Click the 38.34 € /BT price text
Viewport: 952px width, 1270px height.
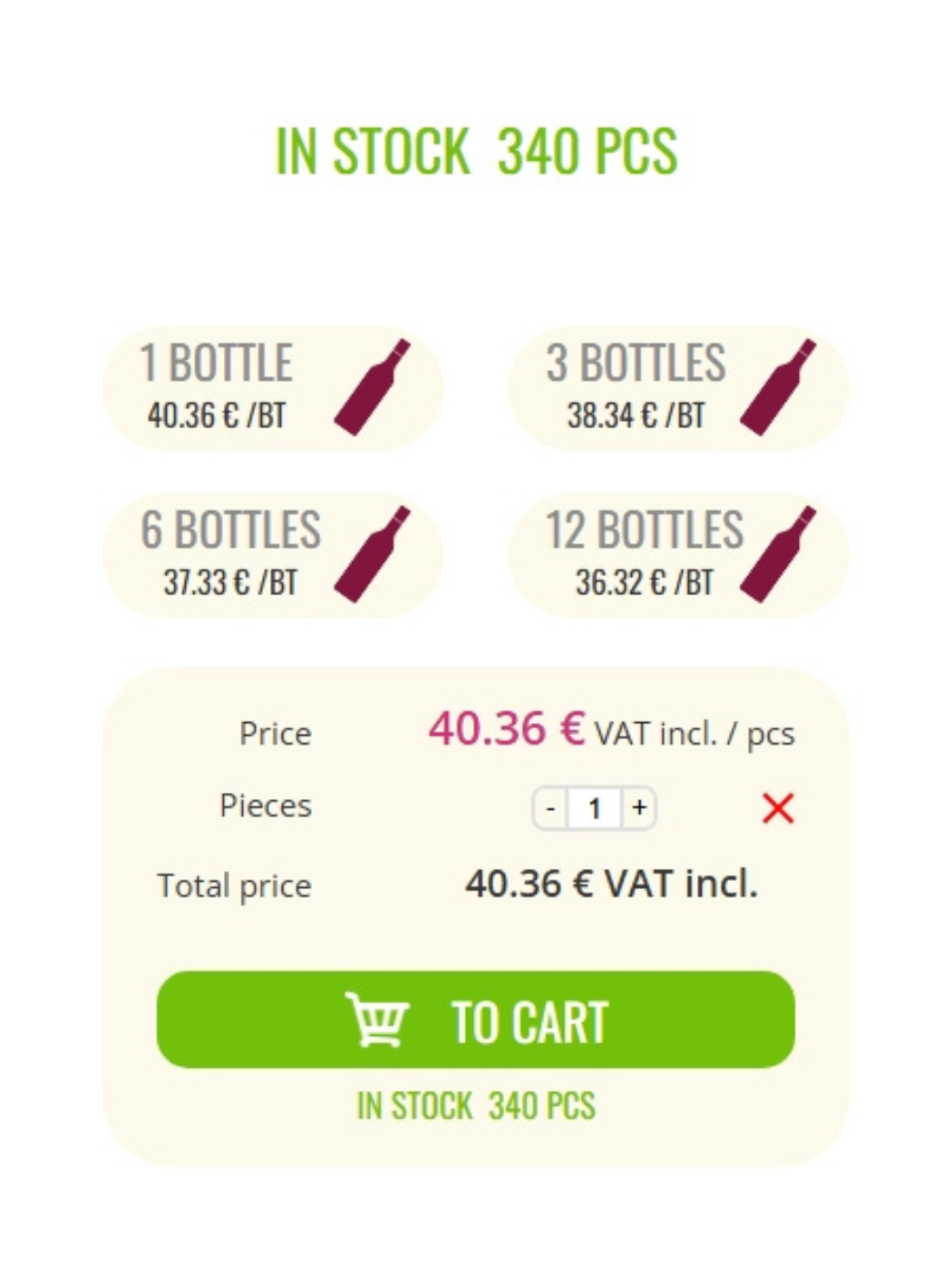(636, 415)
